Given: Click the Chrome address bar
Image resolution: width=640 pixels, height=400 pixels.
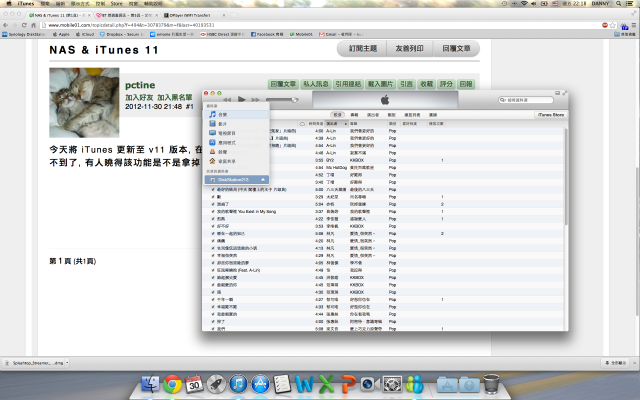Looking at the screenshot, I should coord(320,25).
